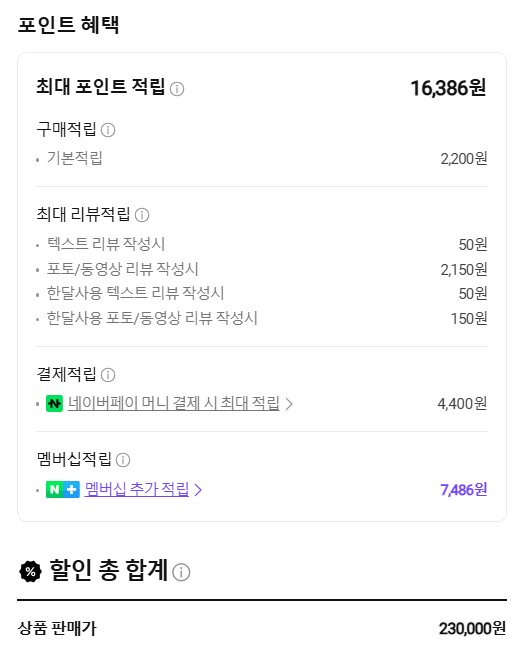Image resolution: width=523 pixels, height=646 pixels.
Task: Open info icon beside 최대 포인트 적립
Action: [x=177, y=89]
